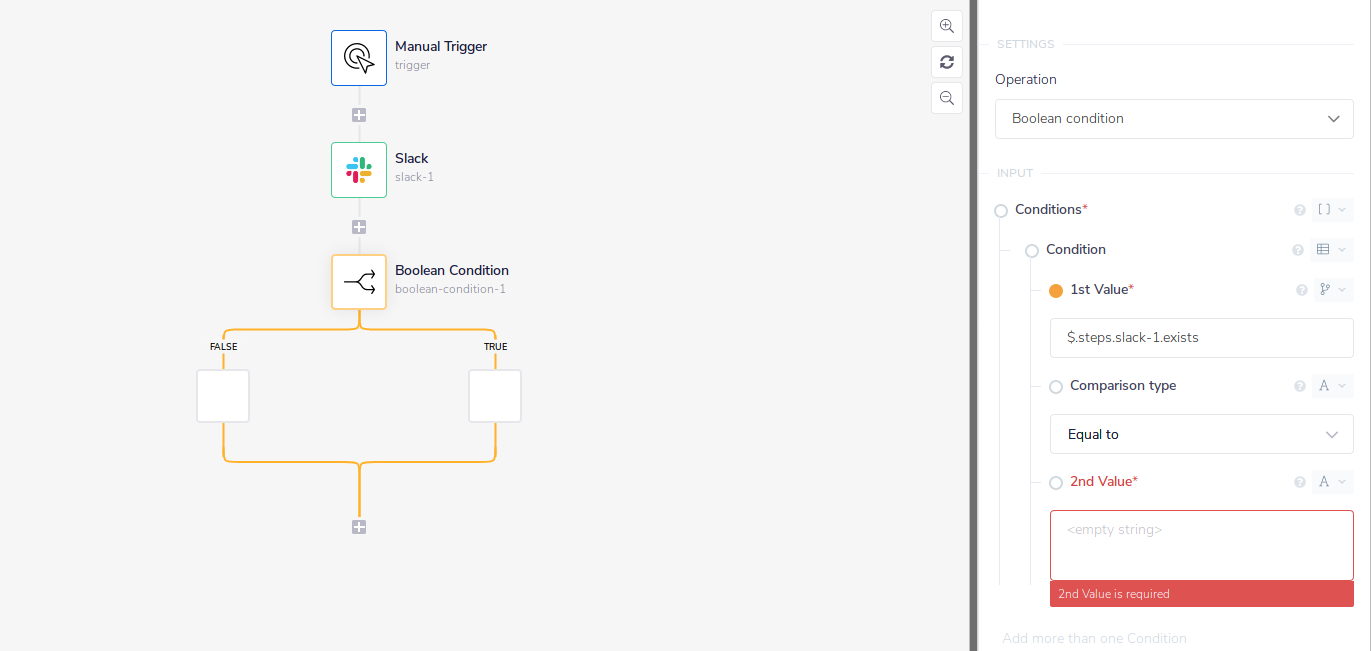1371x651 pixels.
Task: Toggle the 1st Value orange radio circle
Action: point(1056,291)
